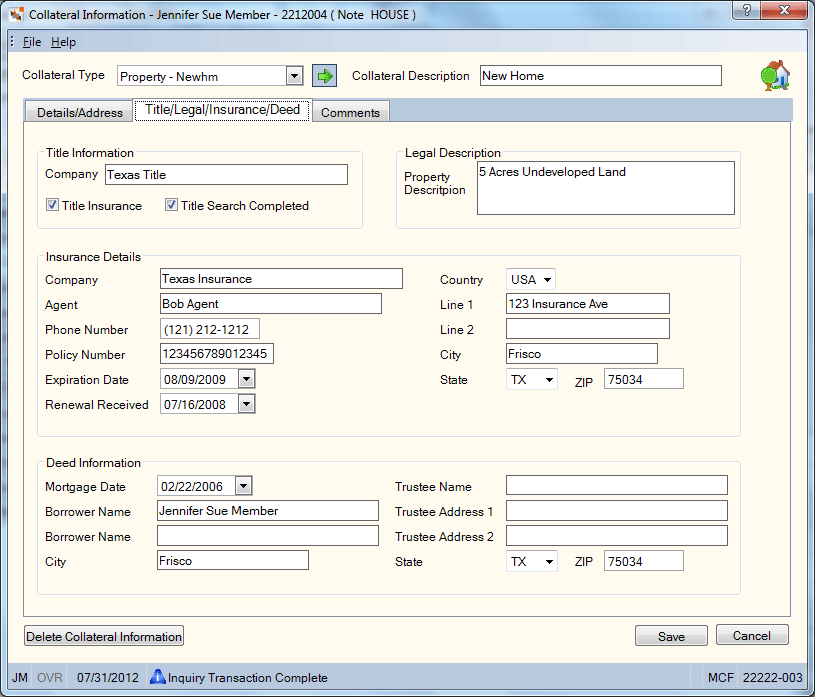Click the Save button
The width and height of the screenshot is (815, 697).
tap(671, 636)
